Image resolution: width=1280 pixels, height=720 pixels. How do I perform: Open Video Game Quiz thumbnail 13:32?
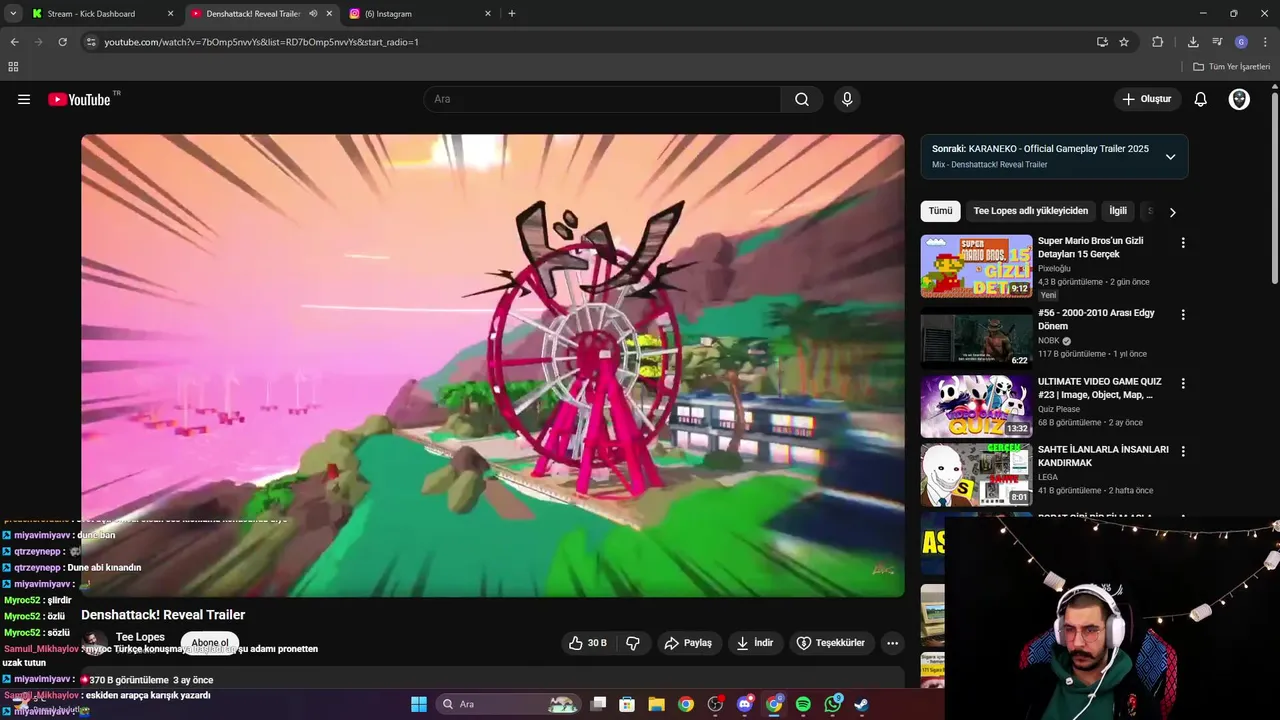coord(976,406)
